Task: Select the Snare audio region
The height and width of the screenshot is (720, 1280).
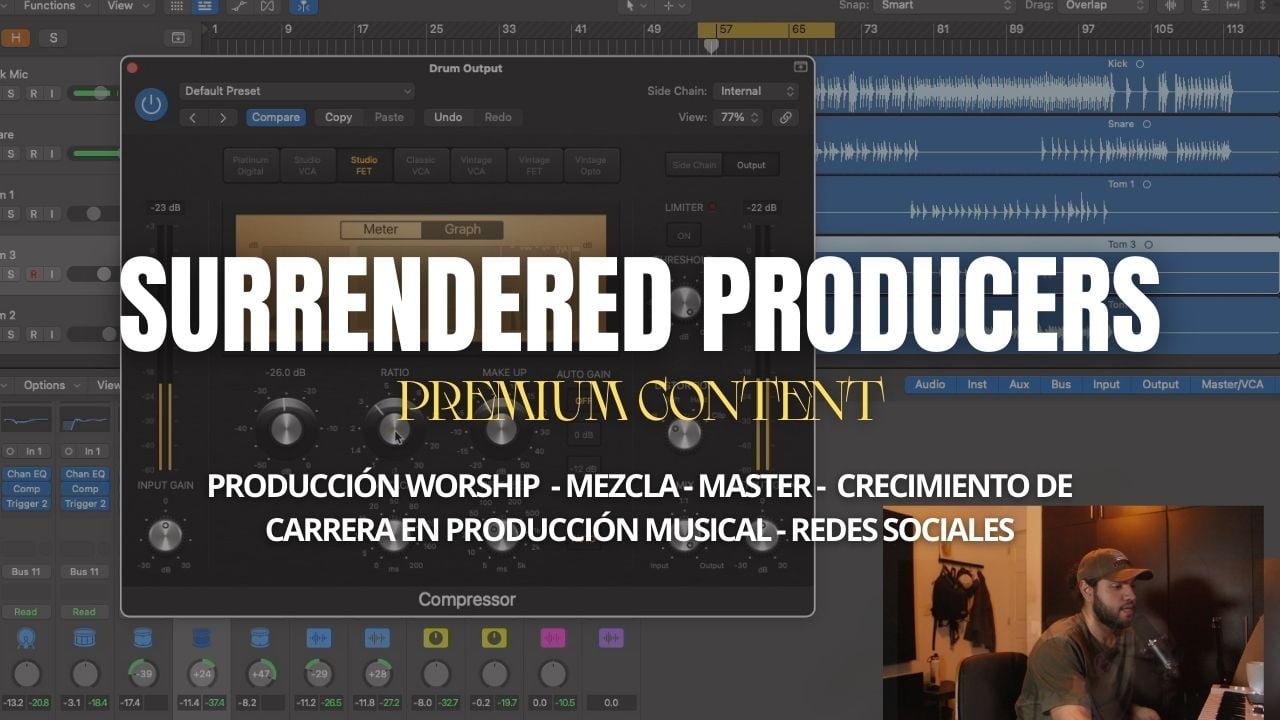Action: 1047,146
